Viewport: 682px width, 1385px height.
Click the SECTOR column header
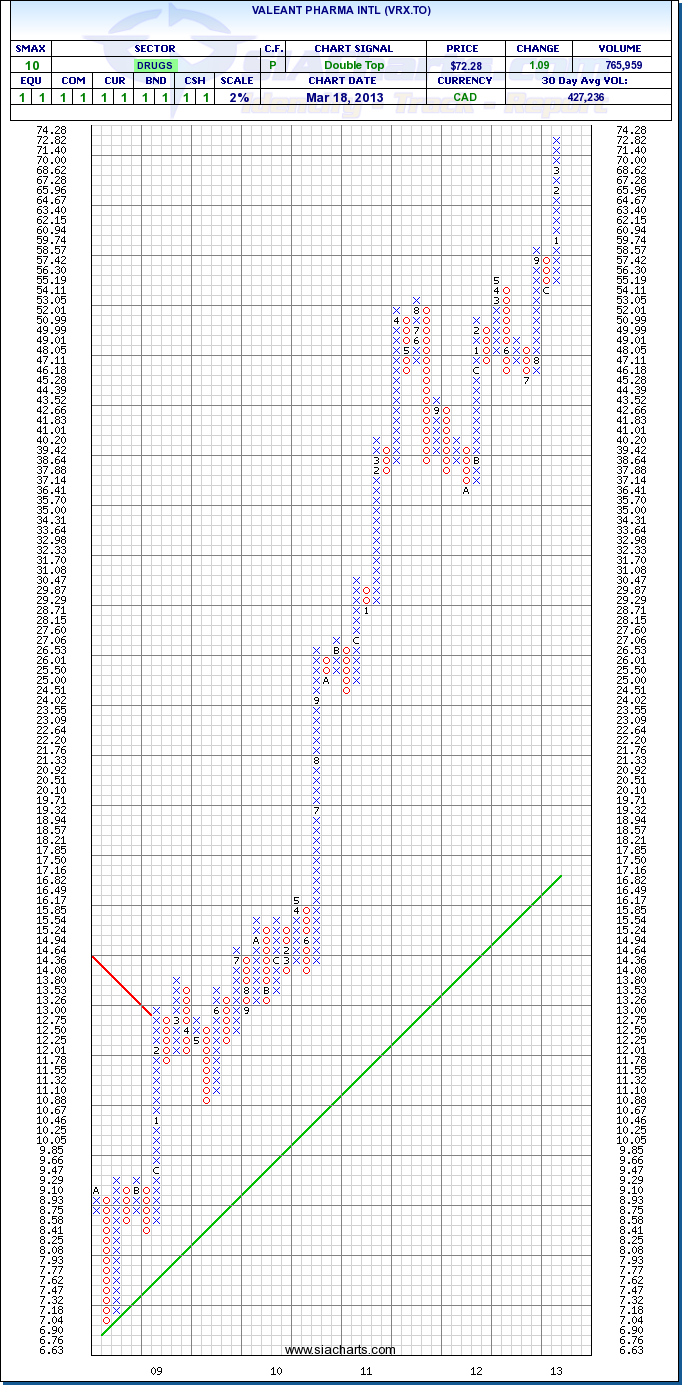[155, 48]
